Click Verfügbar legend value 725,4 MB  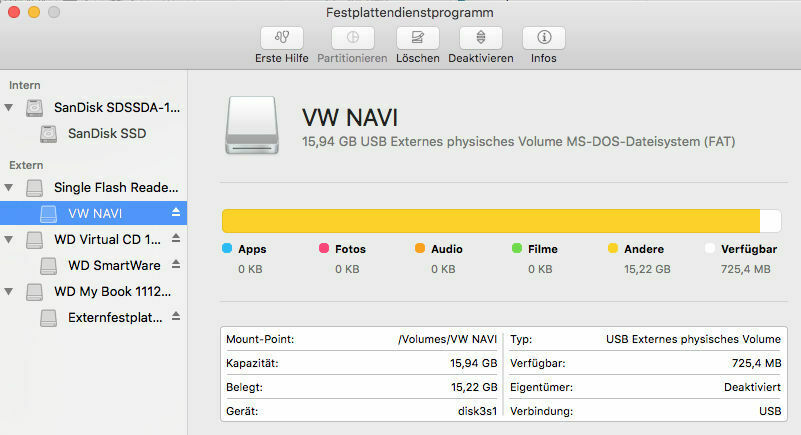click(745, 269)
